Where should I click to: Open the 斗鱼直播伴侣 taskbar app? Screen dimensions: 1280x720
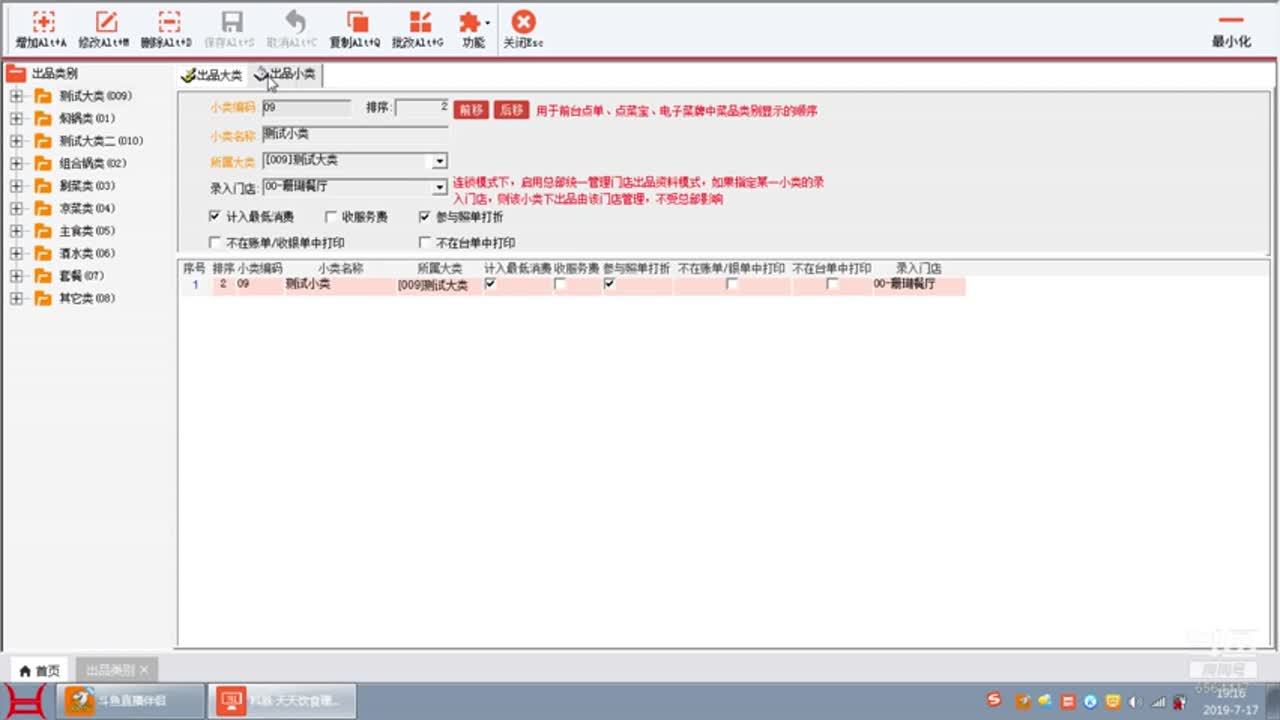coord(135,701)
